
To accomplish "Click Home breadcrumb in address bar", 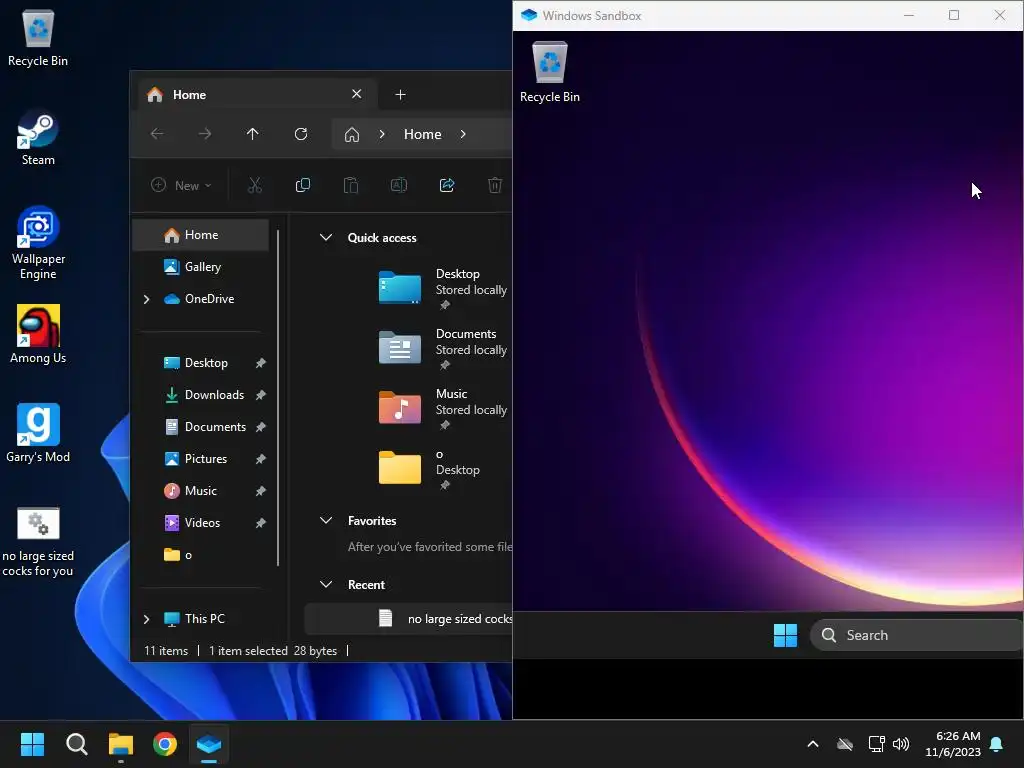I will coord(423,135).
